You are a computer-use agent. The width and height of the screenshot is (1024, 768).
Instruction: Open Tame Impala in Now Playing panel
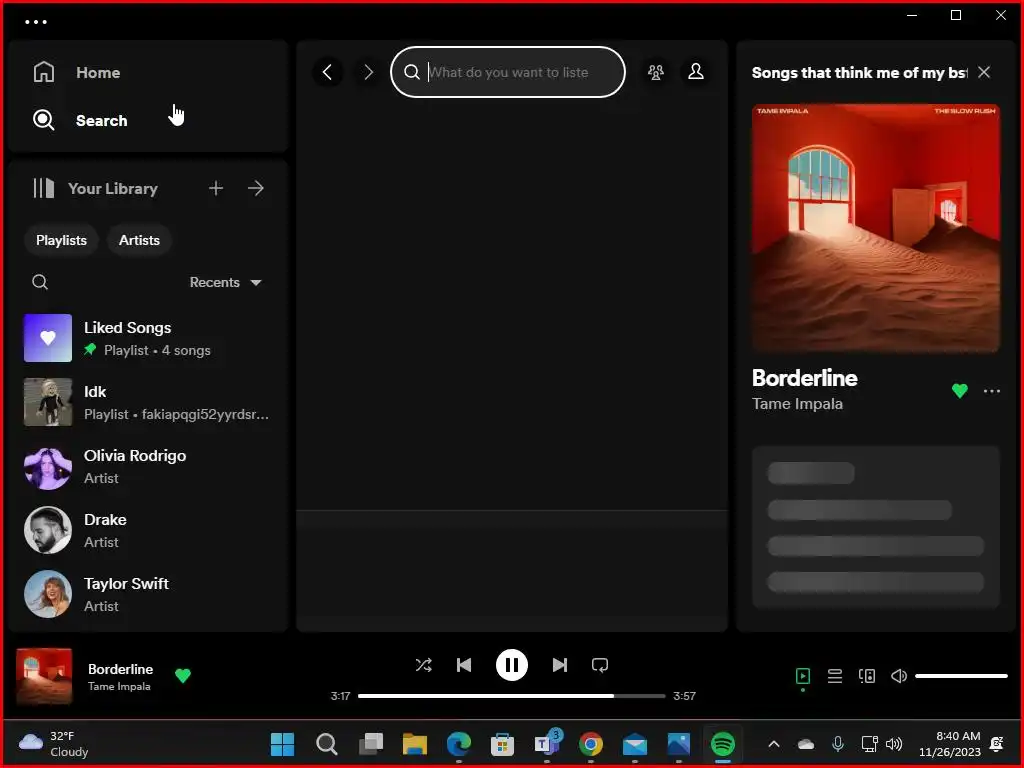[797, 404]
